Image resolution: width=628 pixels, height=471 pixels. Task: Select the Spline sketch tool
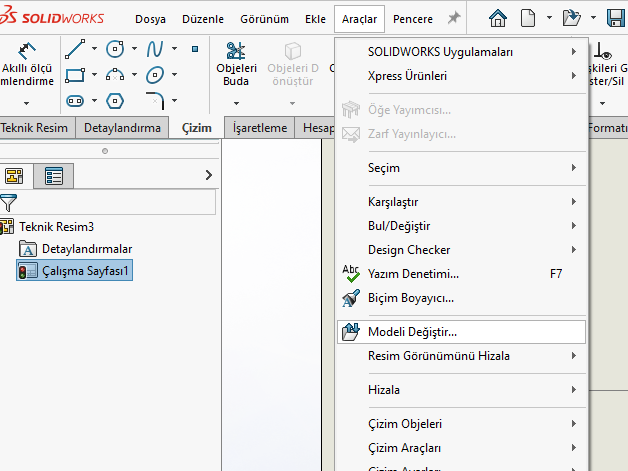click(155, 48)
